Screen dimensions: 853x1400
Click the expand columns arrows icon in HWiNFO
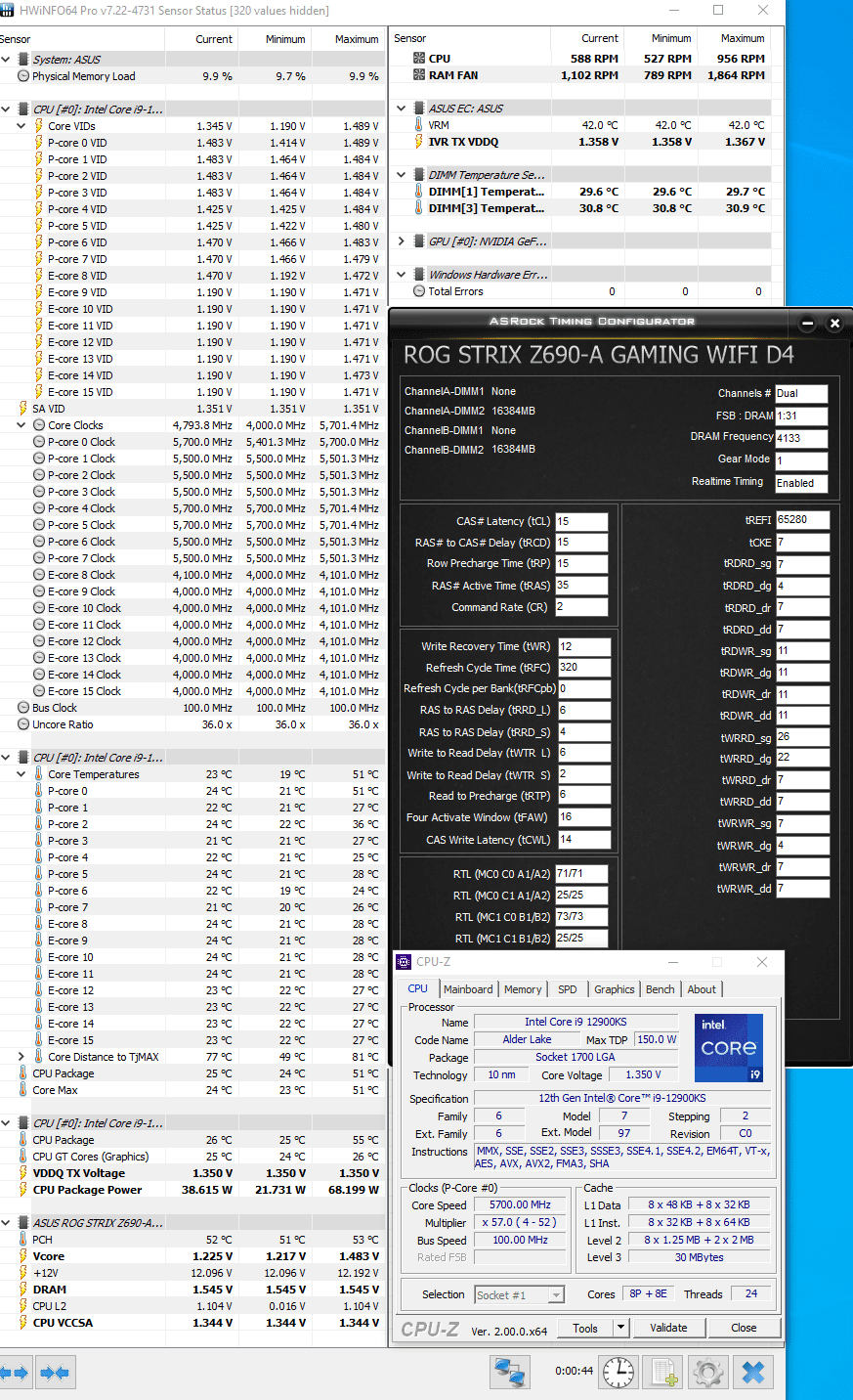(x=15, y=1373)
